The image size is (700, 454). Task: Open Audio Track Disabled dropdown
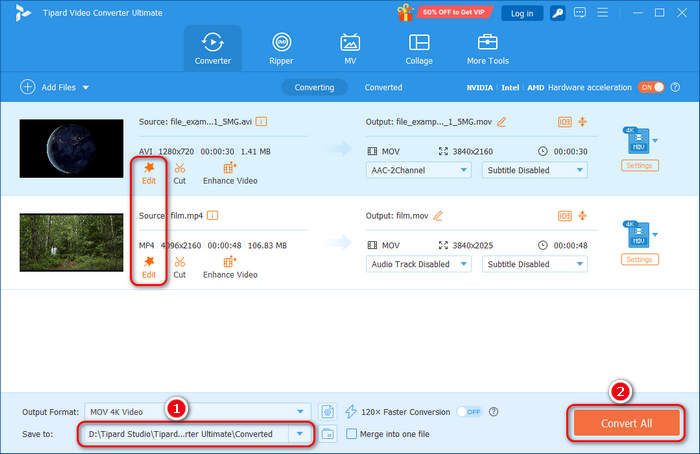point(418,264)
